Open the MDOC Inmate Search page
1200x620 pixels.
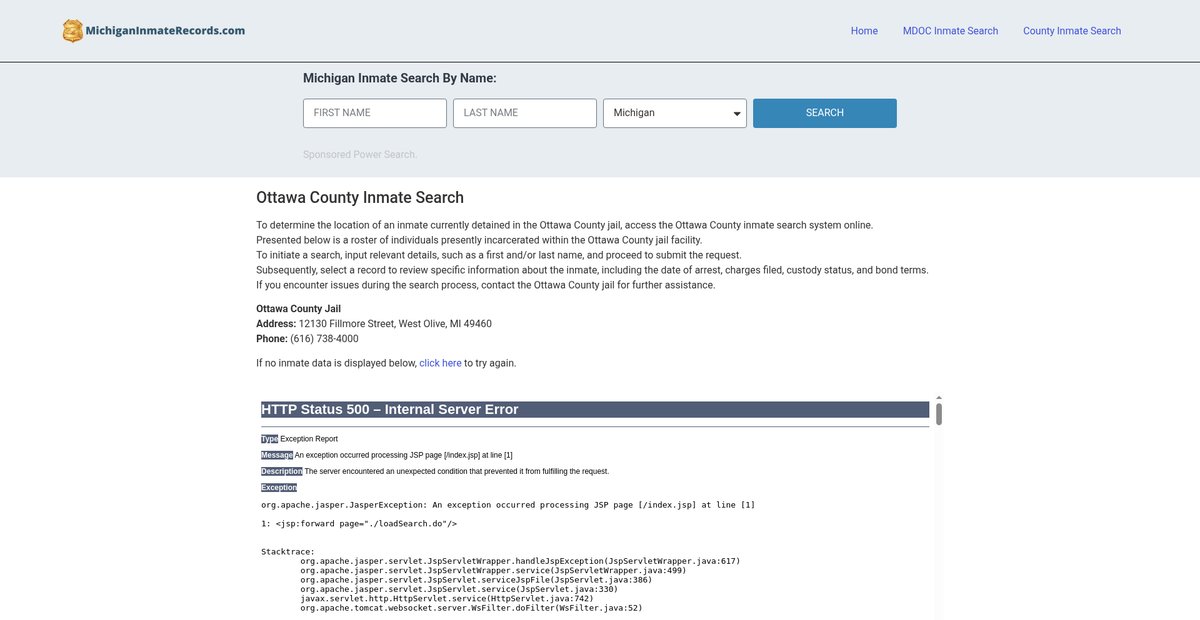tap(950, 31)
